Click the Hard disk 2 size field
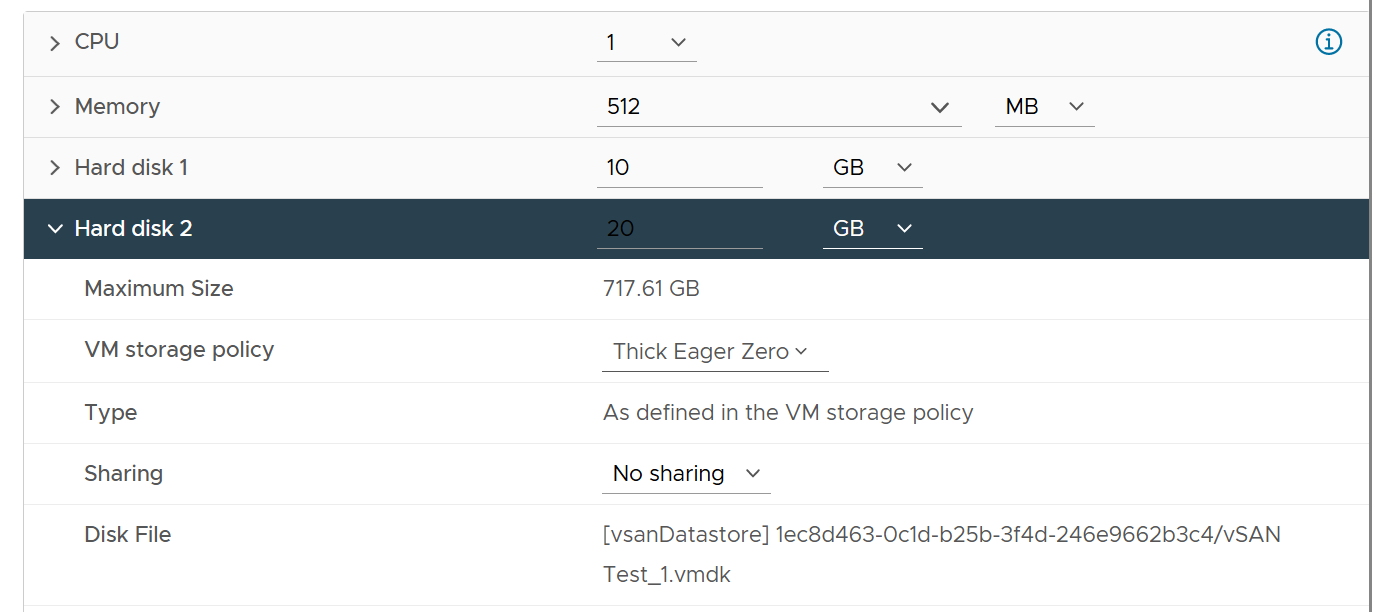 tap(680, 229)
